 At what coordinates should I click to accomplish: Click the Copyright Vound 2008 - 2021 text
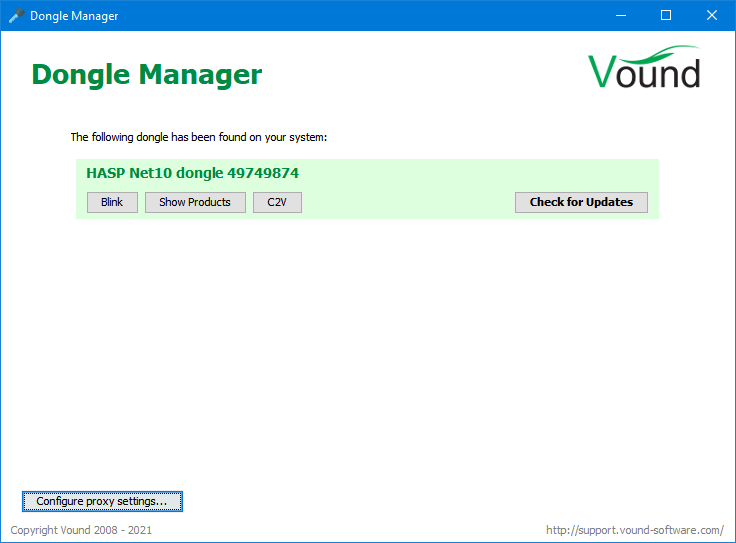81,530
